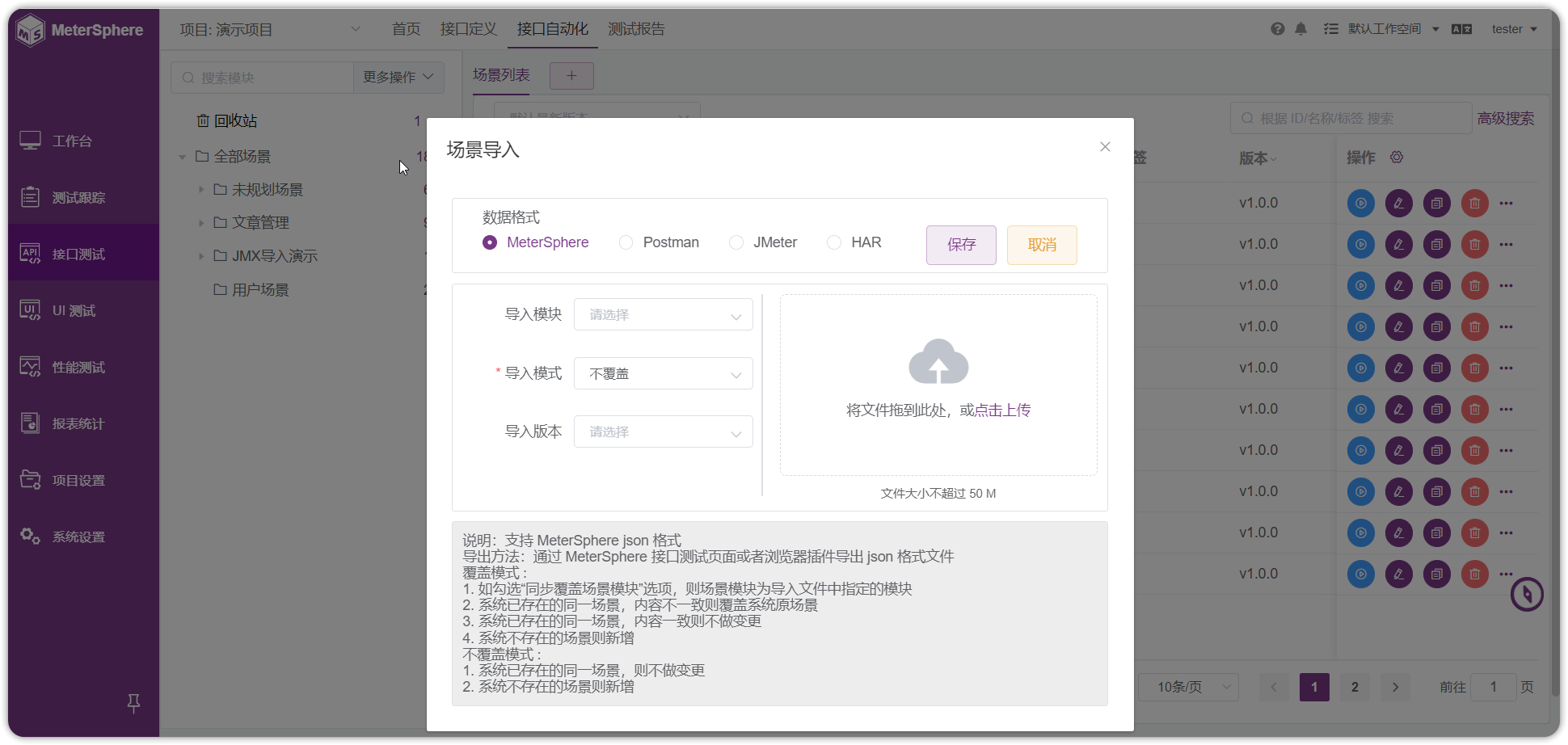Click the MeterSphere logo
The image size is (1568, 745).
[81, 31]
